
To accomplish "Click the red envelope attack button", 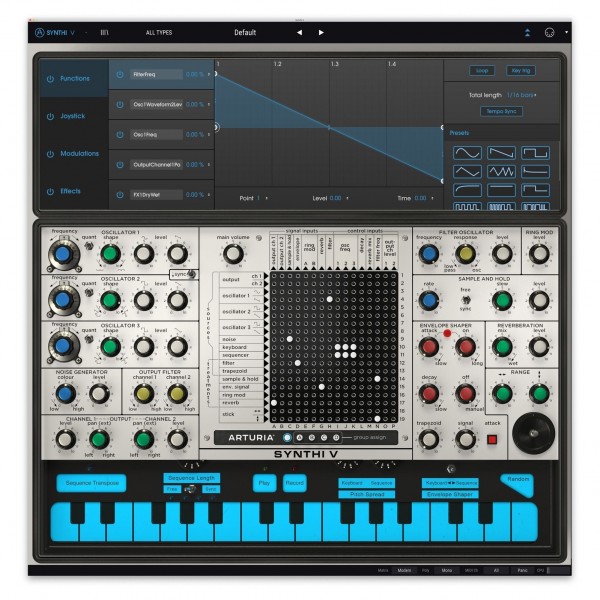I will [x=492, y=439].
